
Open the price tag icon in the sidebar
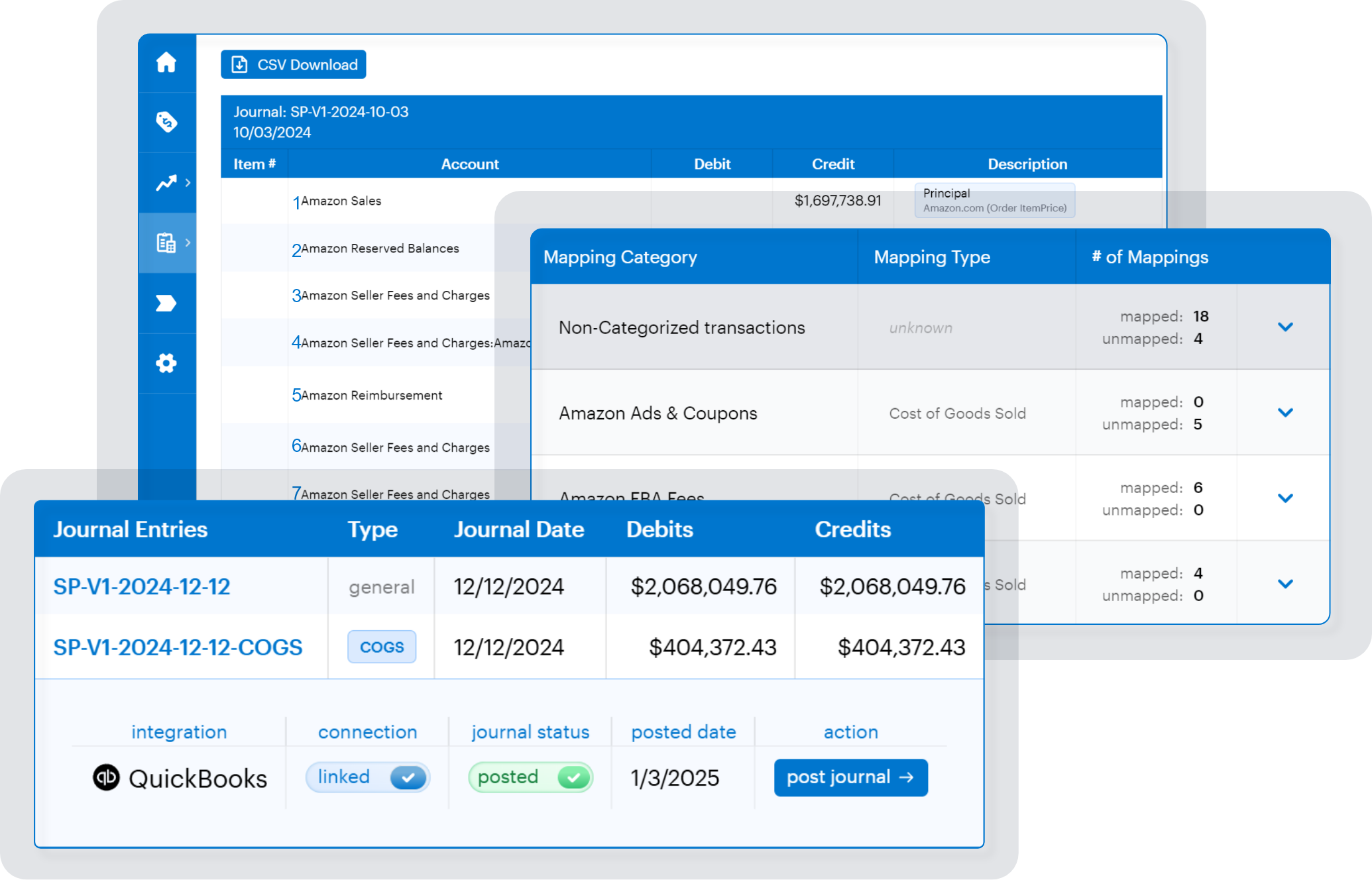point(166,122)
